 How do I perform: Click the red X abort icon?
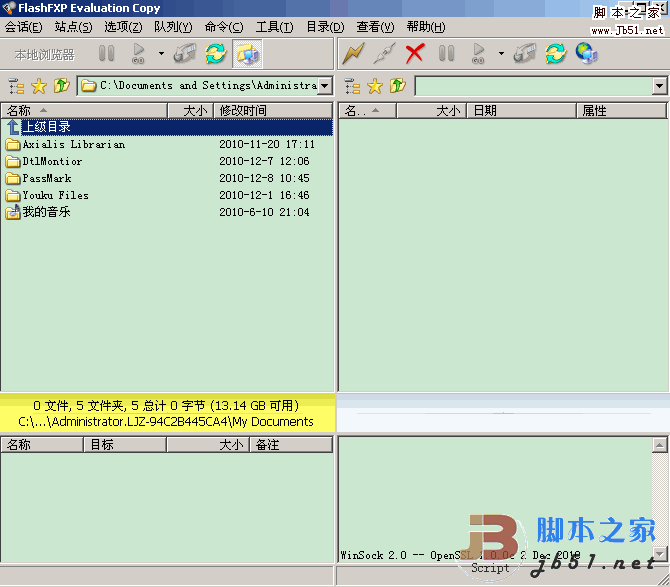tap(415, 54)
